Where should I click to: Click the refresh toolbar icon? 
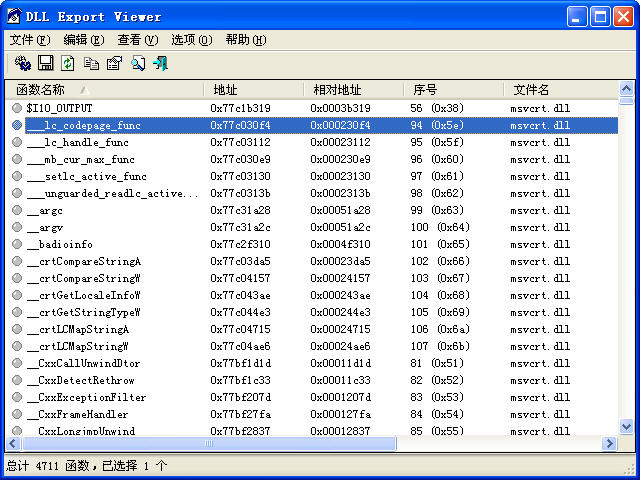(x=68, y=63)
